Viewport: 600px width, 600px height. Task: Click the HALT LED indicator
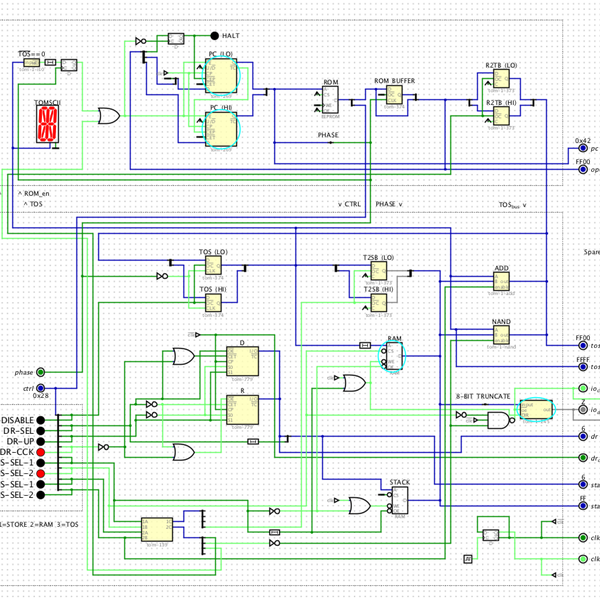pyautogui.click(x=215, y=36)
